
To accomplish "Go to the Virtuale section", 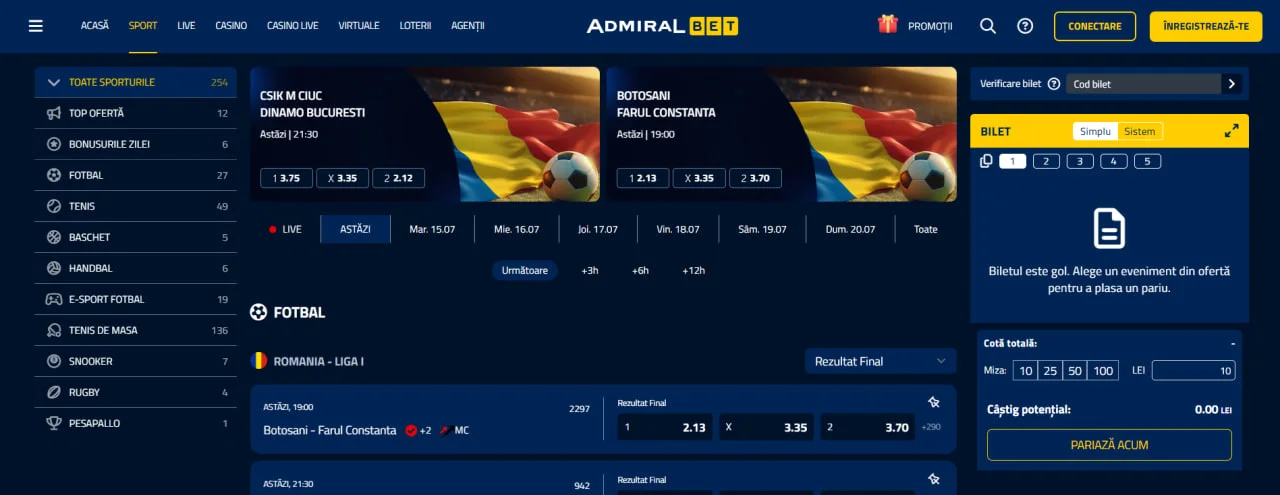I will point(359,26).
